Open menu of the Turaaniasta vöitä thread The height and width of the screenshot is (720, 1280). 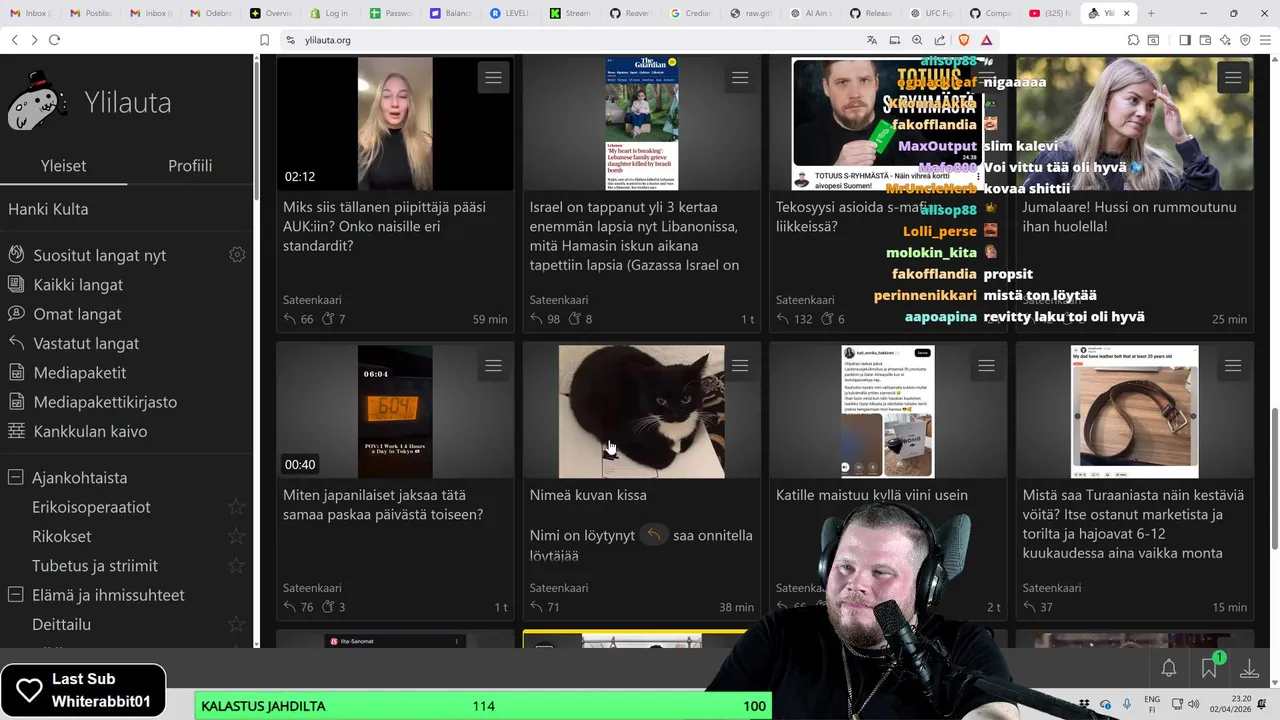1233,366
